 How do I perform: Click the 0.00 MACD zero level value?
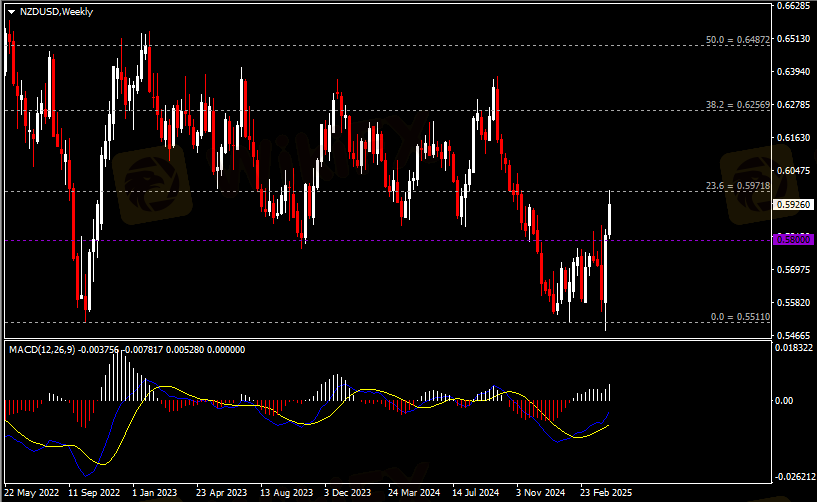pos(784,400)
